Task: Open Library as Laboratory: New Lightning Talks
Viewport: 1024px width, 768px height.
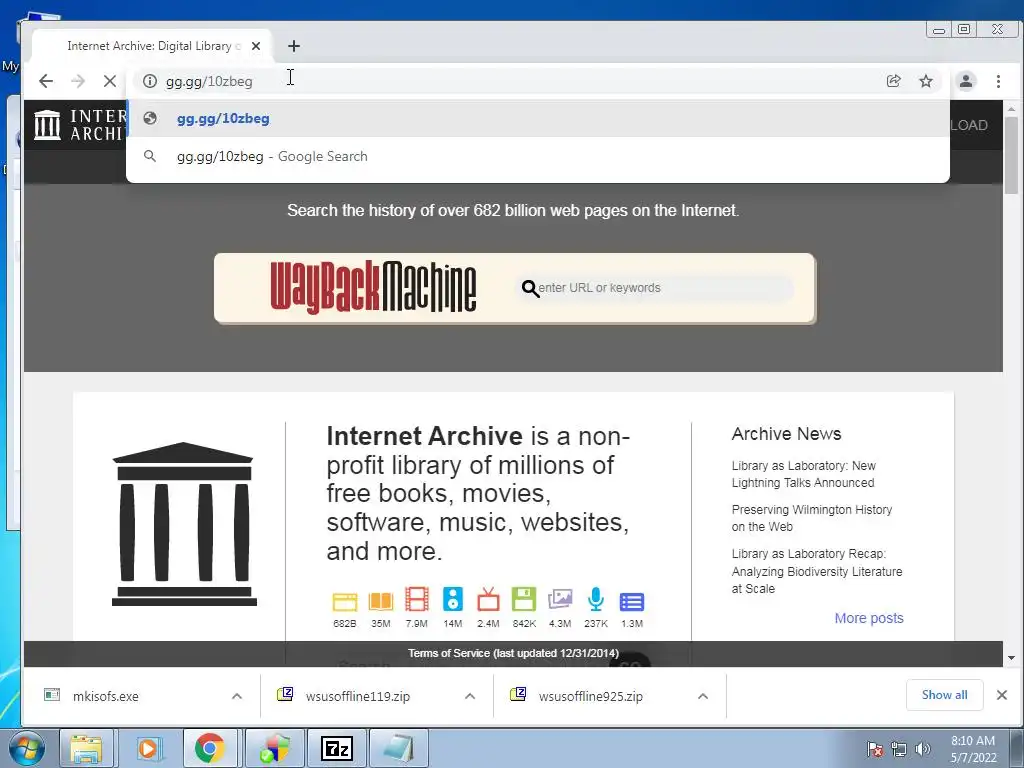Action: click(803, 474)
